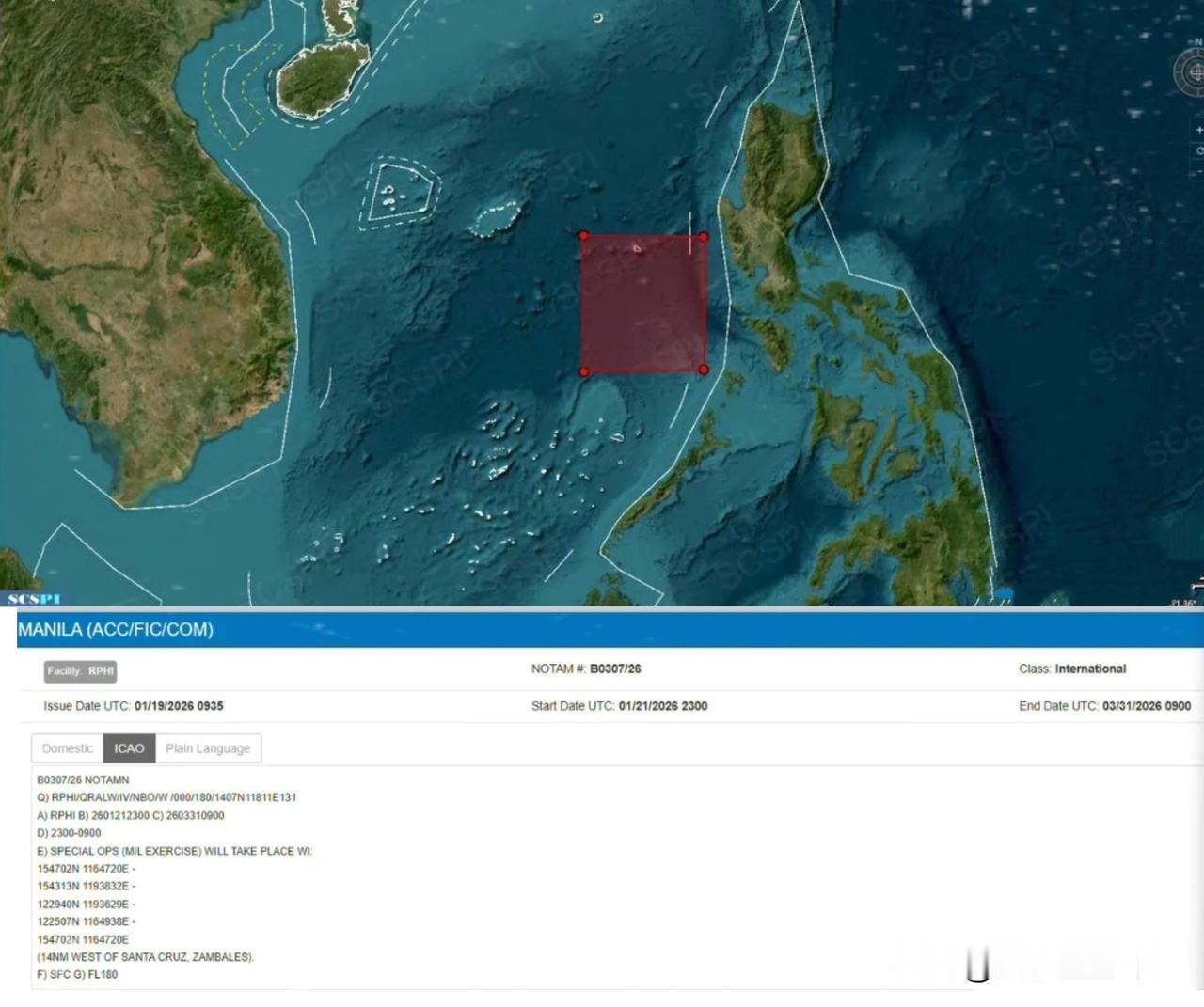The width and height of the screenshot is (1204, 1007).
Task: Switch to the ICAO tab
Action: [129, 748]
